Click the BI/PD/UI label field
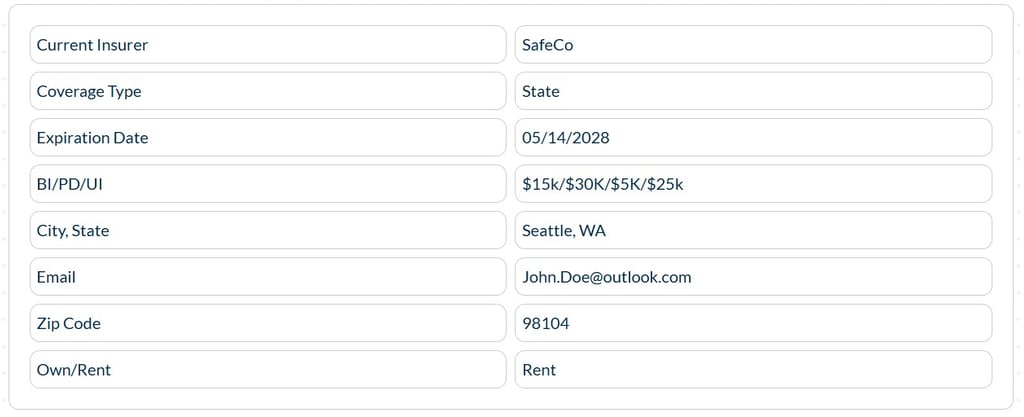The image size is (1024, 417). 267,184
